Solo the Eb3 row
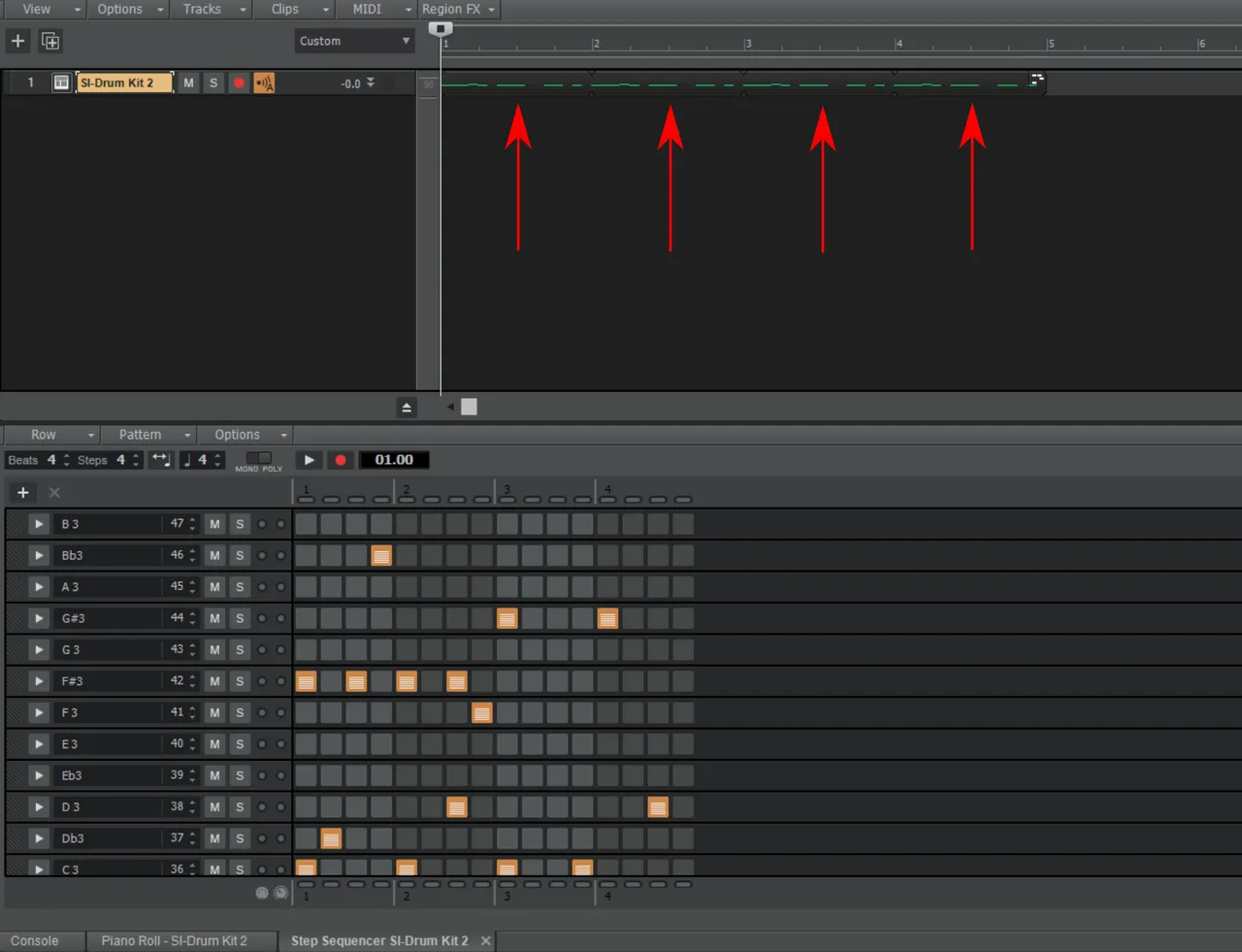This screenshot has height=952, width=1242. coord(240,775)
